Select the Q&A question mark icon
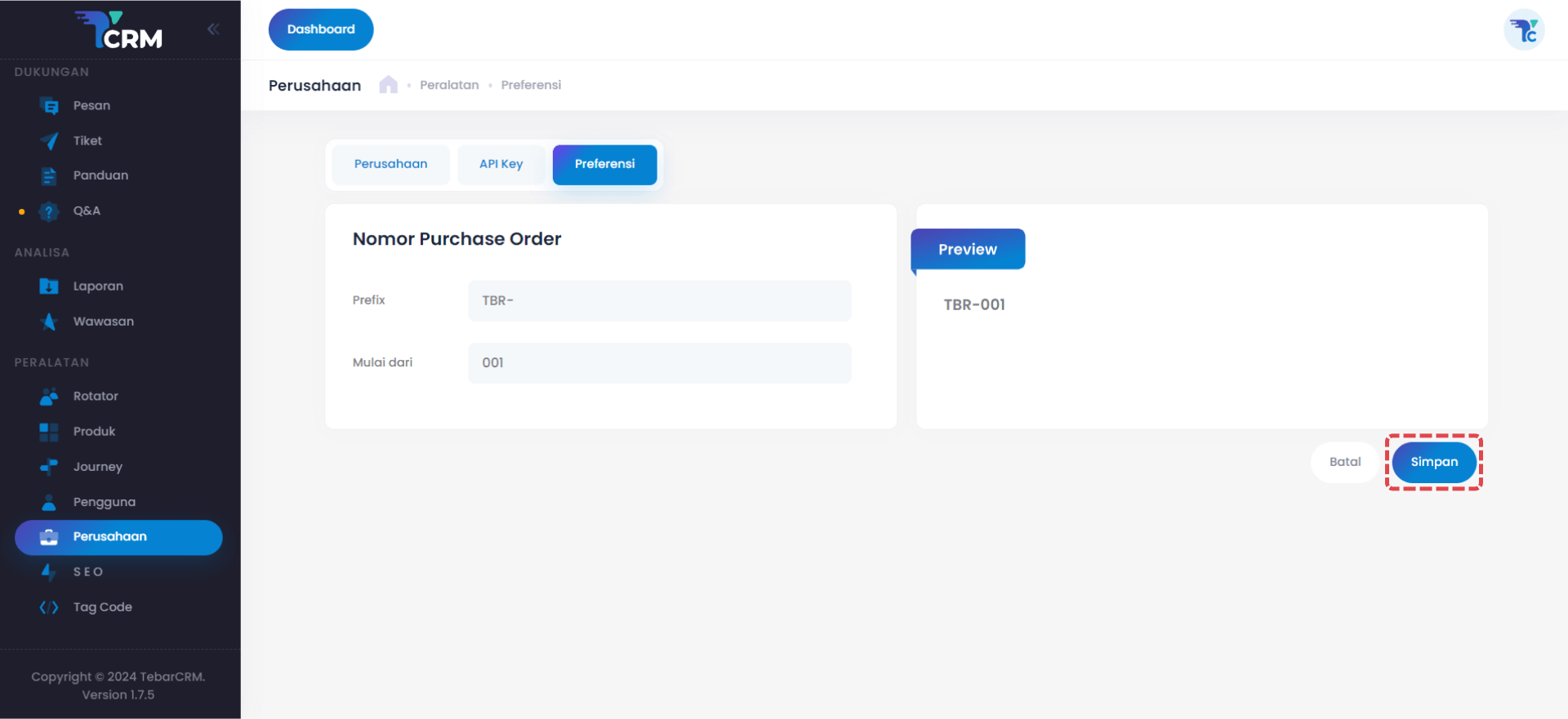This screenshot has width=1568, height=719. click(49, 211)
